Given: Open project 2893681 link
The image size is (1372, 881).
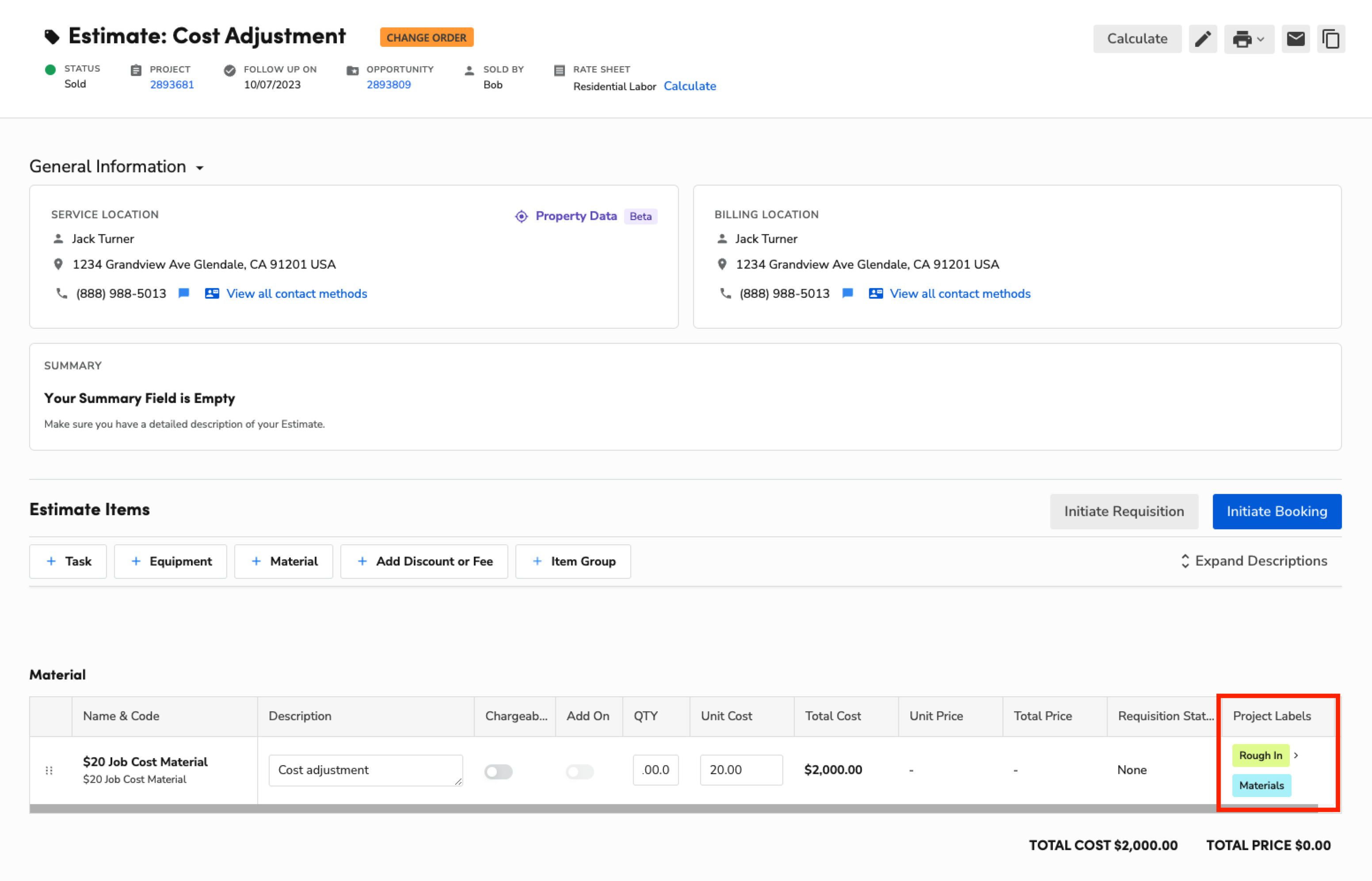Looking at the screenshot, I should [171, 85].
